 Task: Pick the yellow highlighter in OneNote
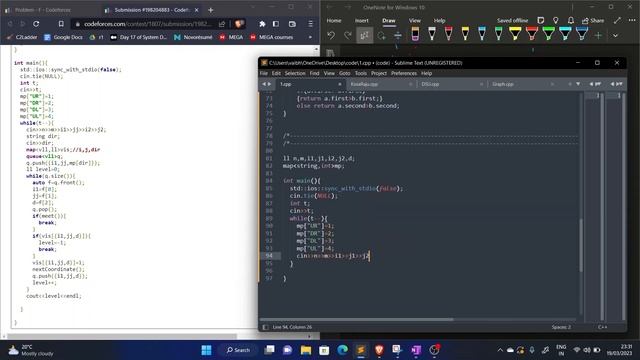(x=515, y=34)
